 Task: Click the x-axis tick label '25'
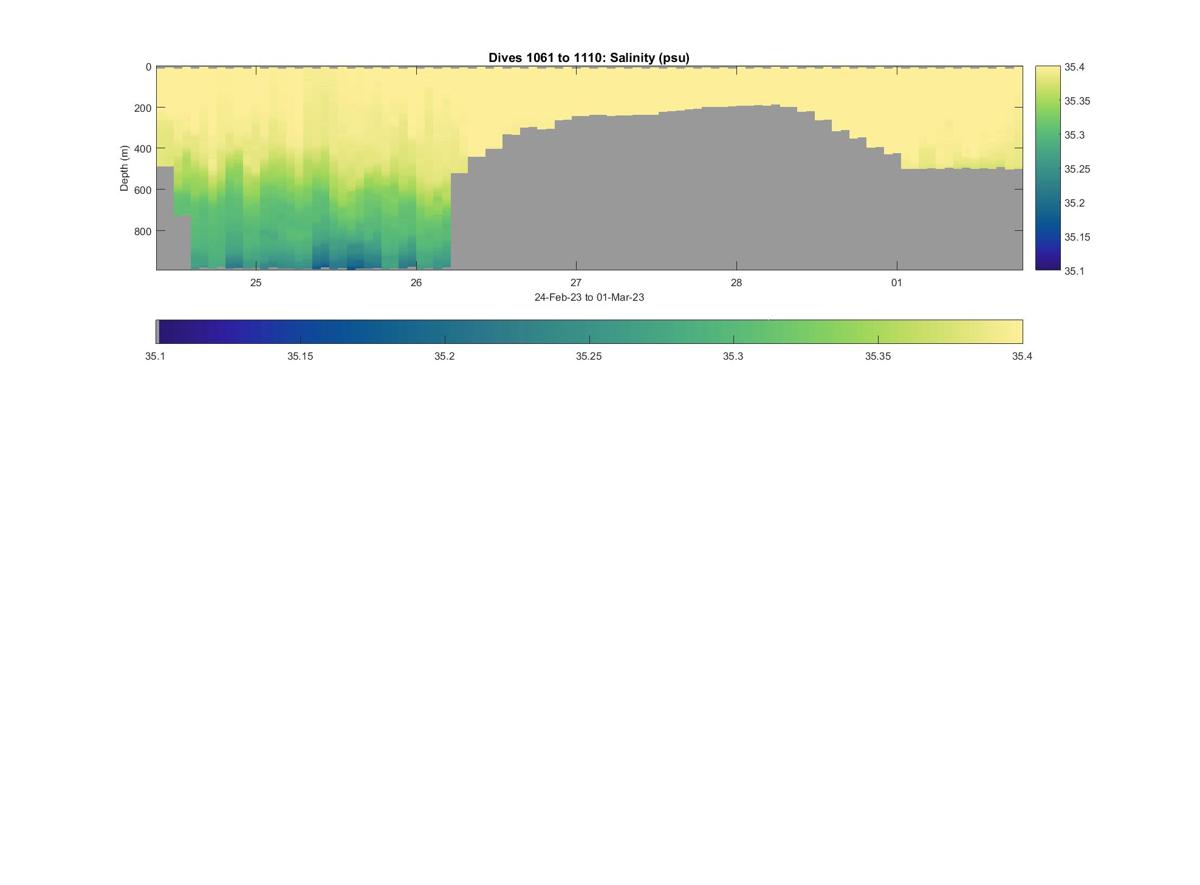click(256, 283)
